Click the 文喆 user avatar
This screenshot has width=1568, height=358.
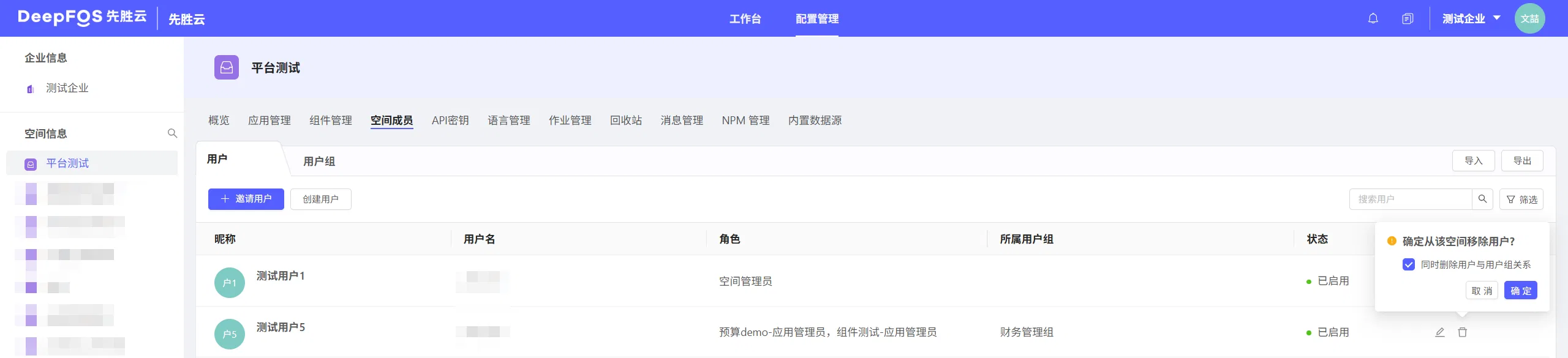pos(1529,18)
